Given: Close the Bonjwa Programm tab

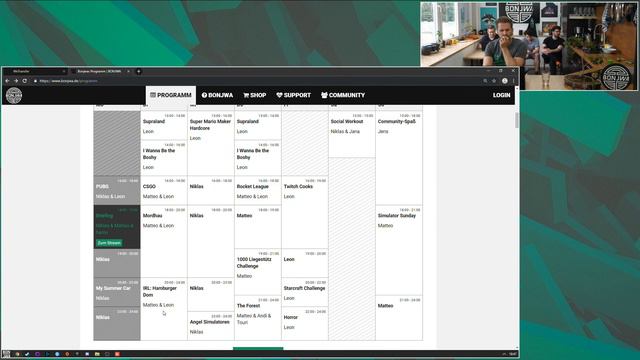Looking at the screenshot, I should pyautogui.click(x=128, y=71).
